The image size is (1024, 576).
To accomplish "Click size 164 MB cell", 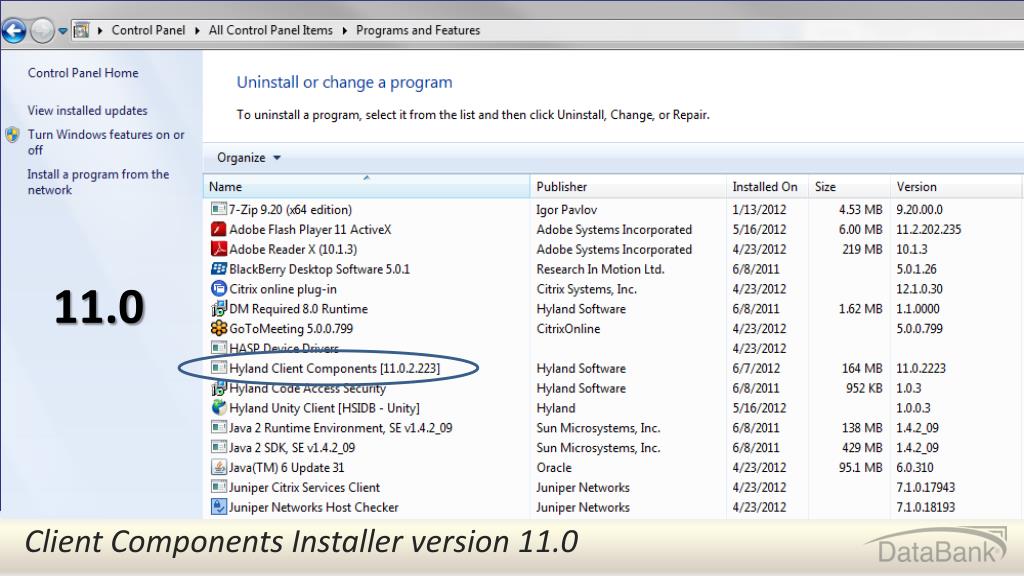I will 862,368.
